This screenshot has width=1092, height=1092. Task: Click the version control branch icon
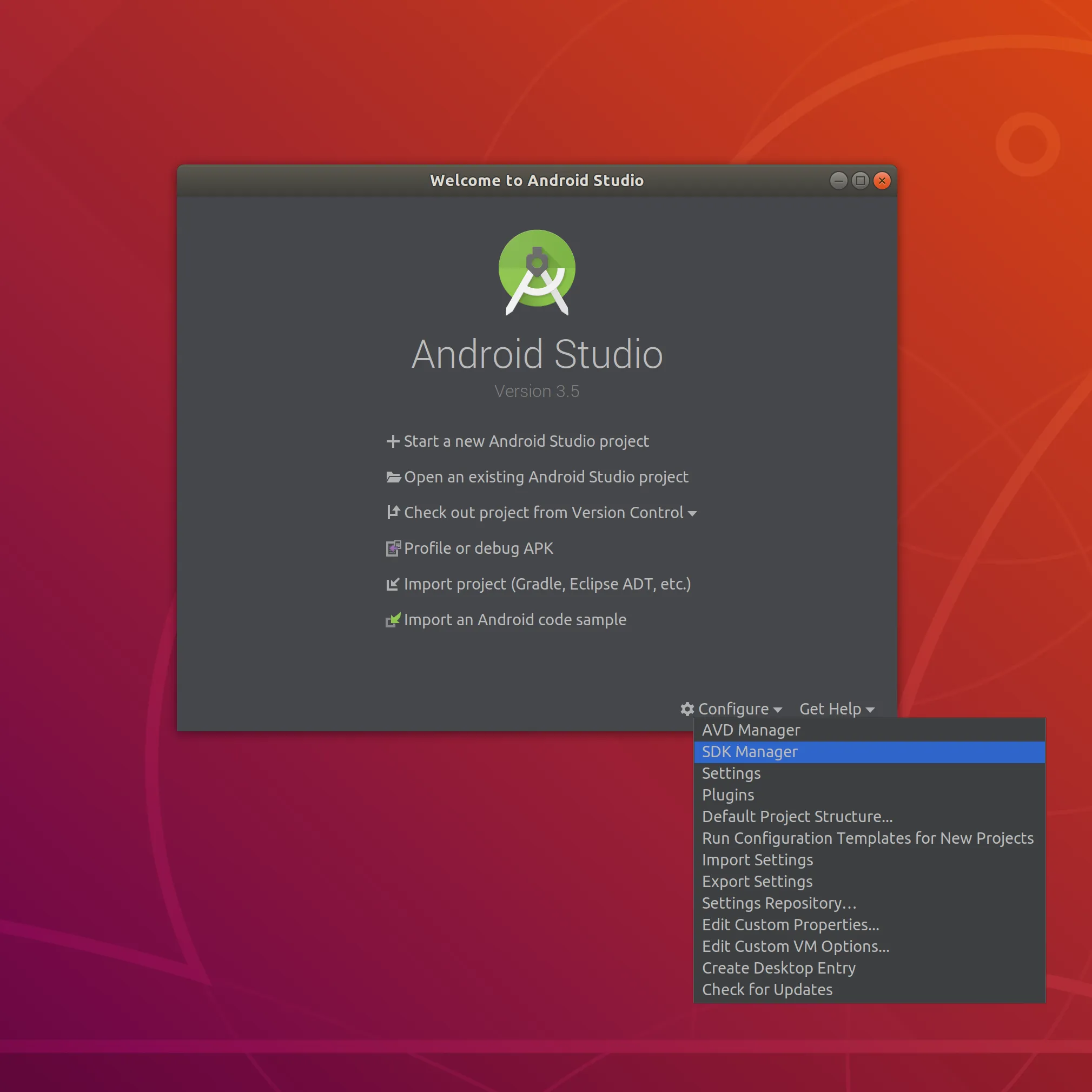393,513
